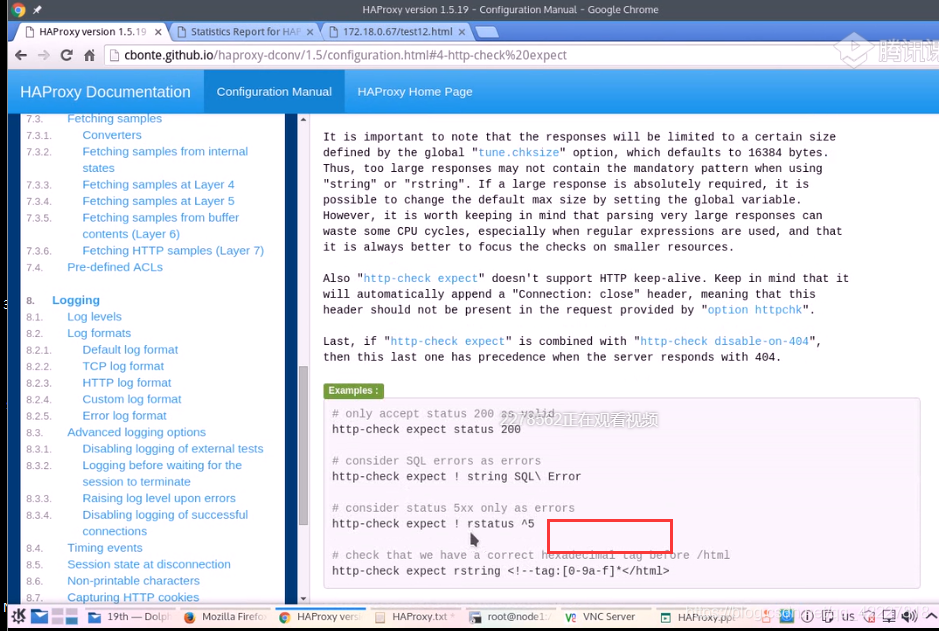
Task: Open the virtual desktop pager in taskbar
Action: pos(65,616)
